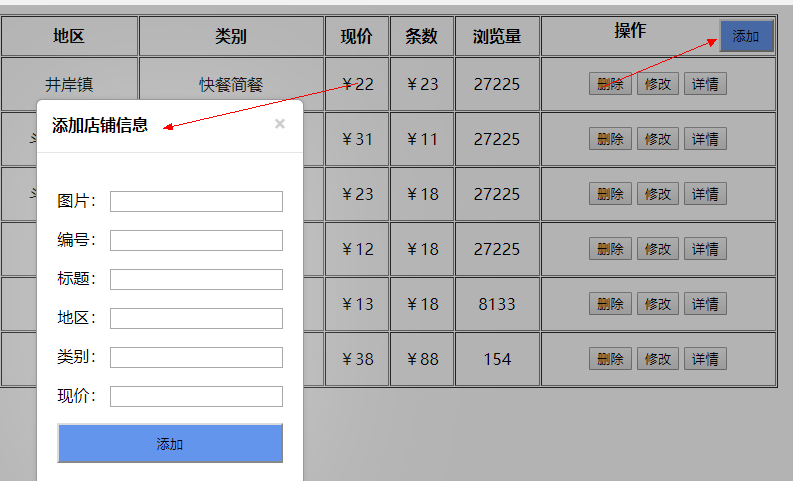Click 删除 in the row with 现价 ¥23
The width and height of the screenshot is (793, 481).
coord(610,194)
